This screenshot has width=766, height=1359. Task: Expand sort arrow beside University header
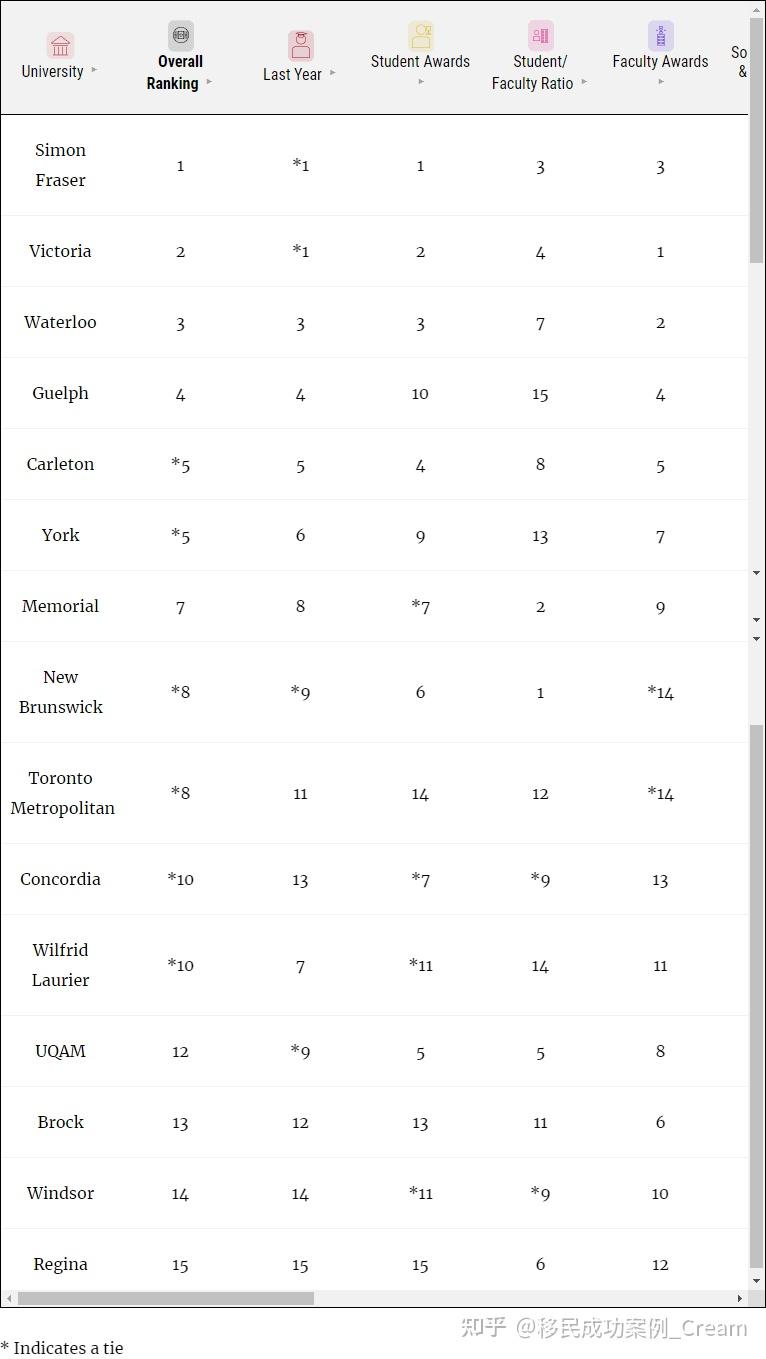tap(94, 70)
